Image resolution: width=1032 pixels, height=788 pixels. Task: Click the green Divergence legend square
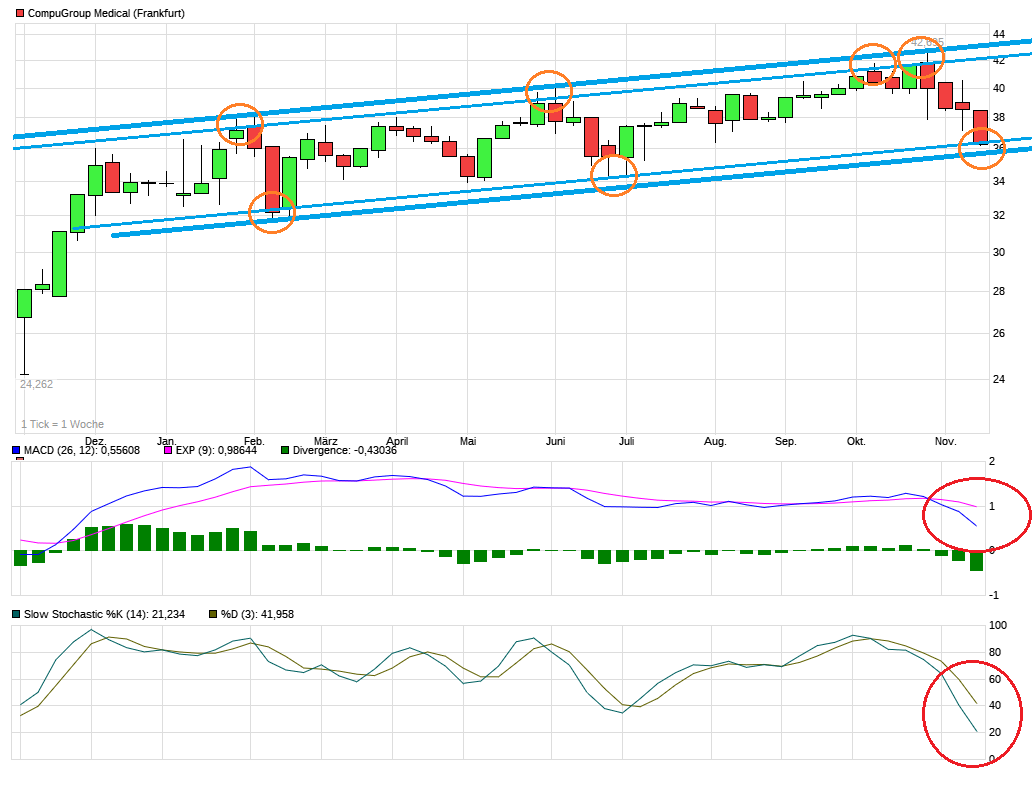pyautogui.click(x=285, y=451)
